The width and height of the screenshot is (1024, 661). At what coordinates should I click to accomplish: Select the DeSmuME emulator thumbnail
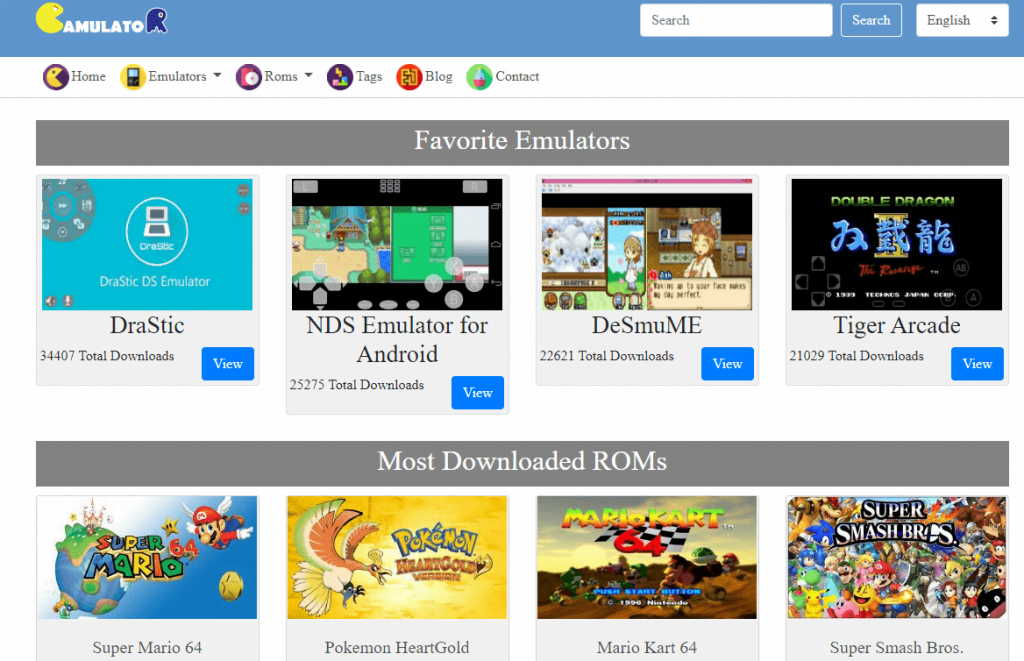(x=646, y=243)
